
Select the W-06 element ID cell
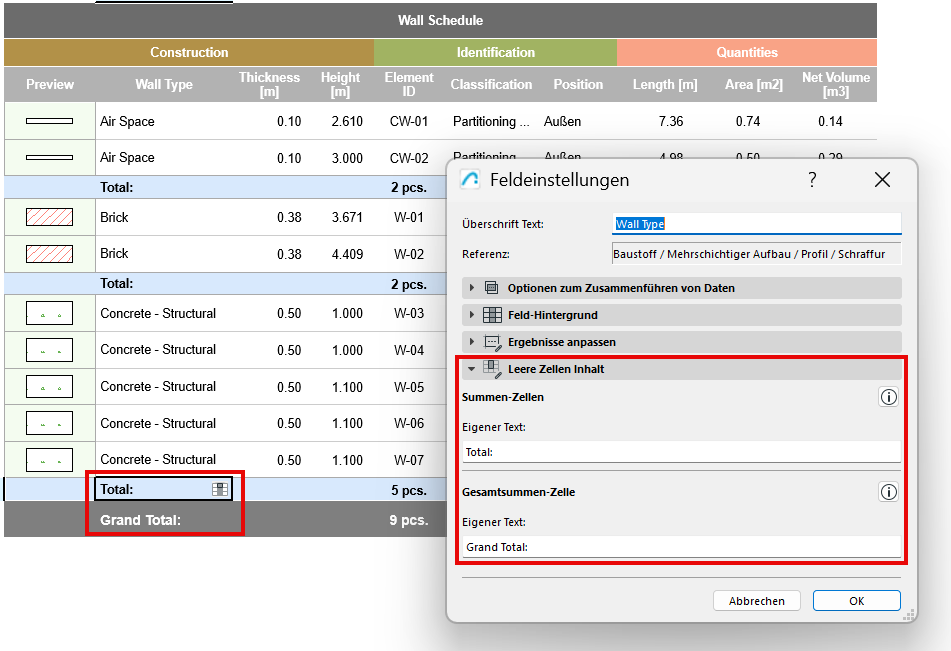pyautogui.click(x=409, y=423)
